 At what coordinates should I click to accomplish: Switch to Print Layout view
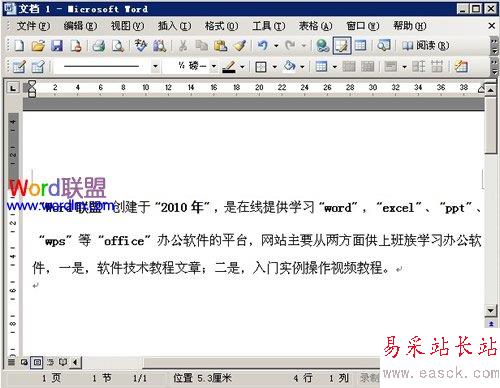coord(37,362)
